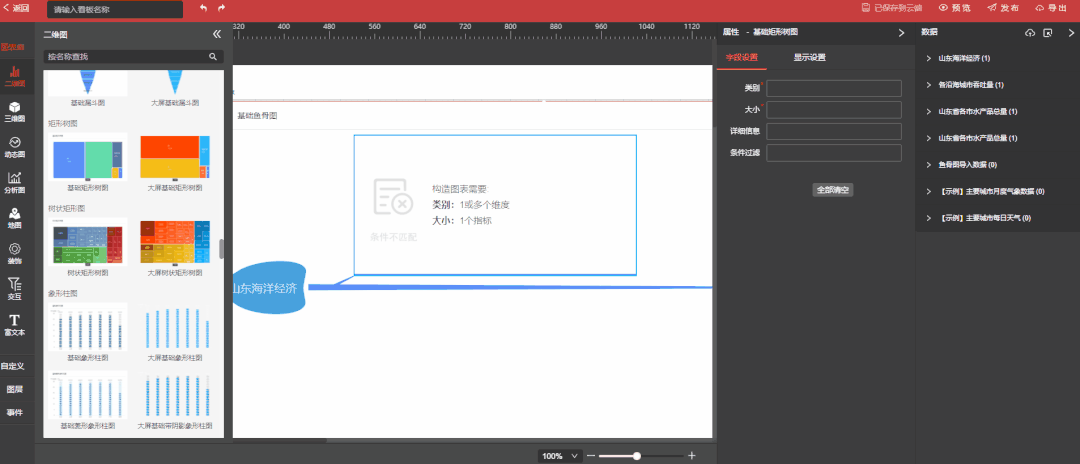Click the upload data cloud icon
Viewport: 1080px width, 464px height.
[x=1030, y=33]
